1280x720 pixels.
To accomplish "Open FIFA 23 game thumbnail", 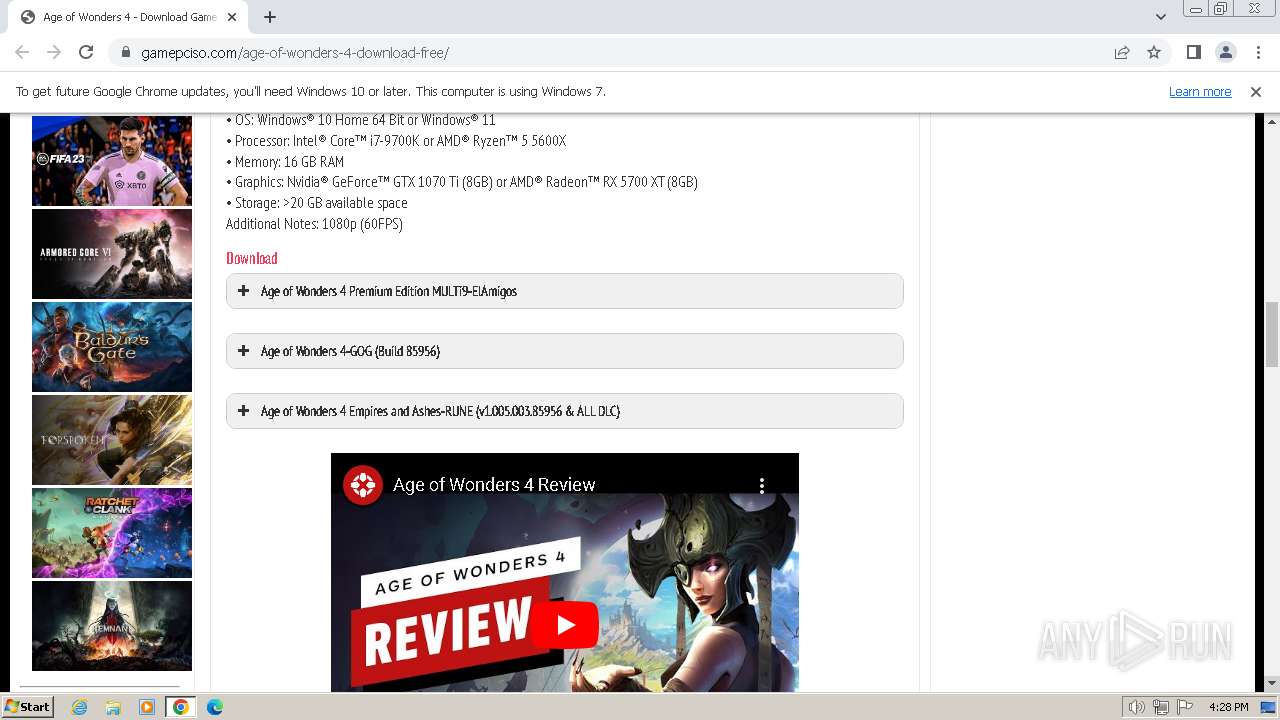I will pyautogui.click(x=112, y=160).
